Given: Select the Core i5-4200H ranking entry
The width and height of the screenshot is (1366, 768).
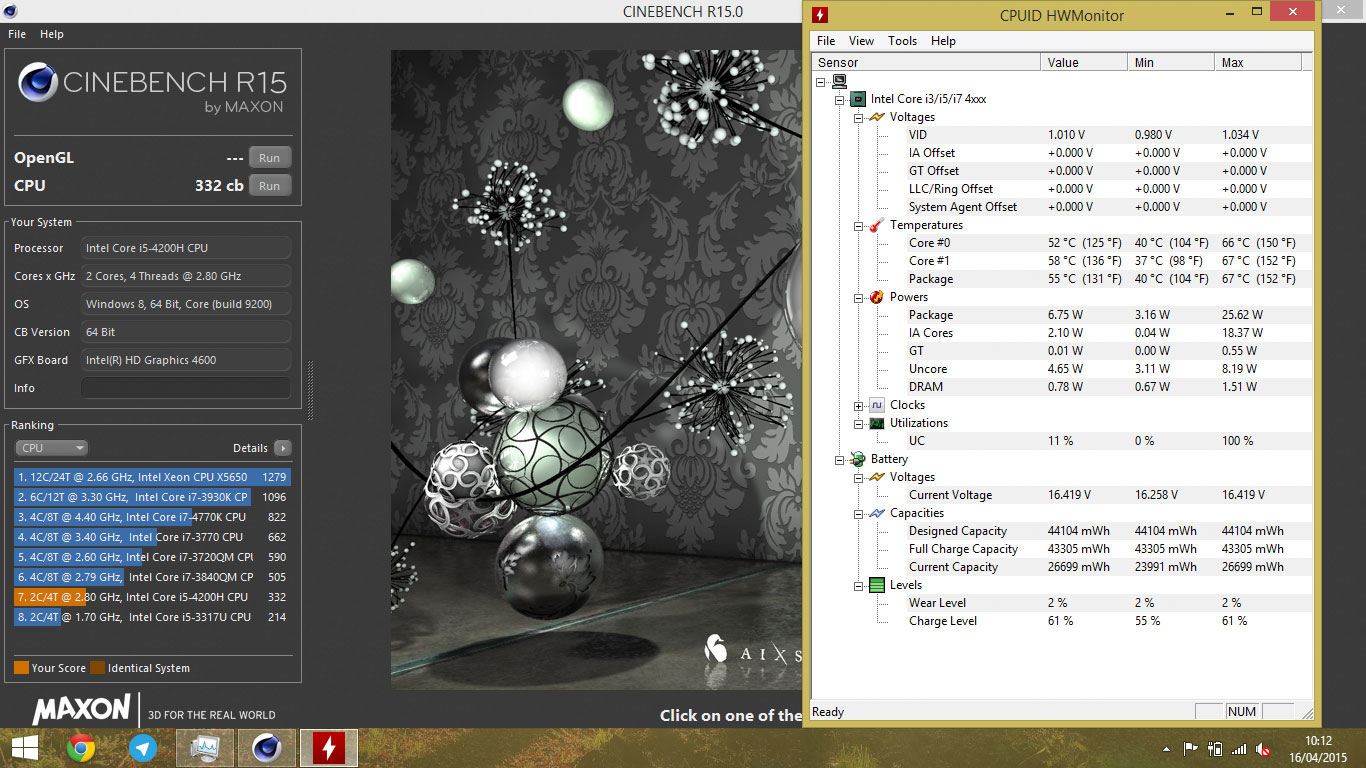Looking at the screenshot, I should point(151,597).
